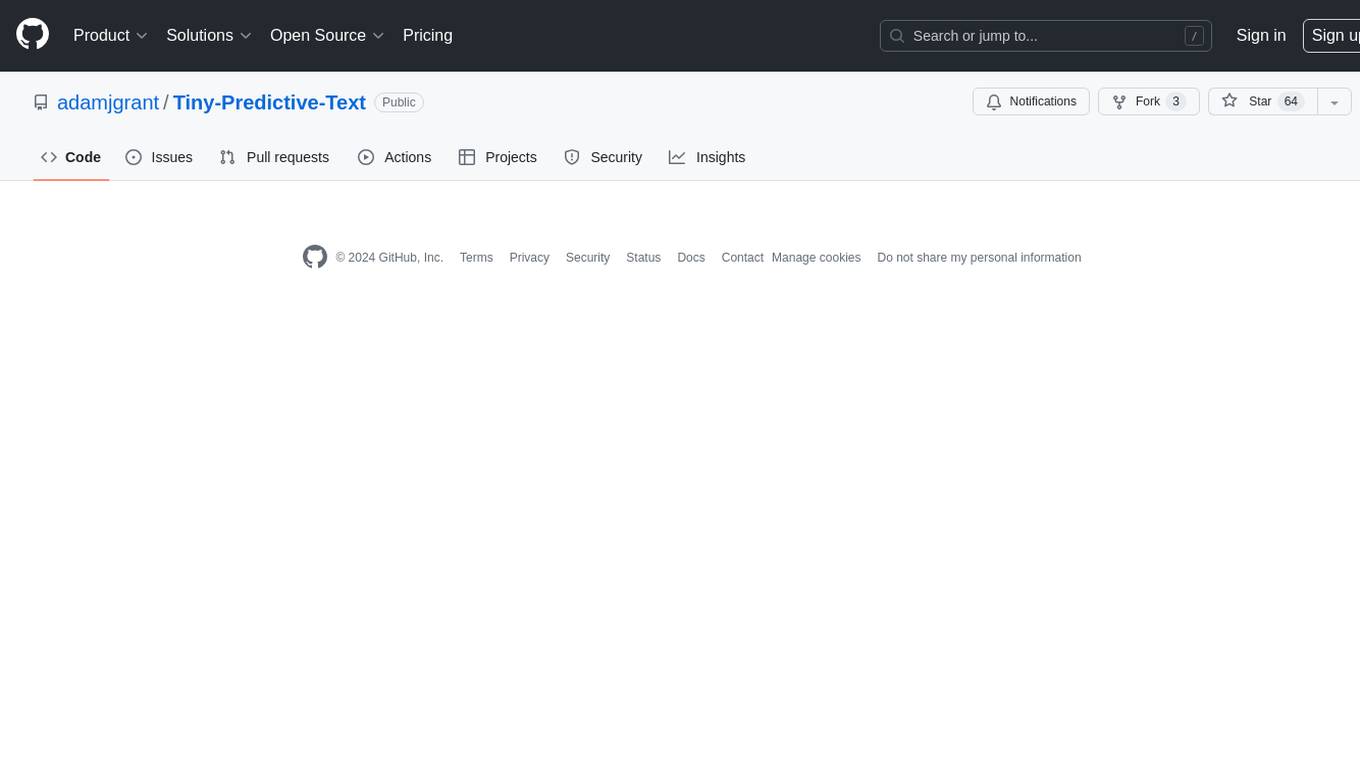The width and height of the screenshot is (1360, 764).
Task: Click the GitHub logo in footer
Action: tap(315, 257)
